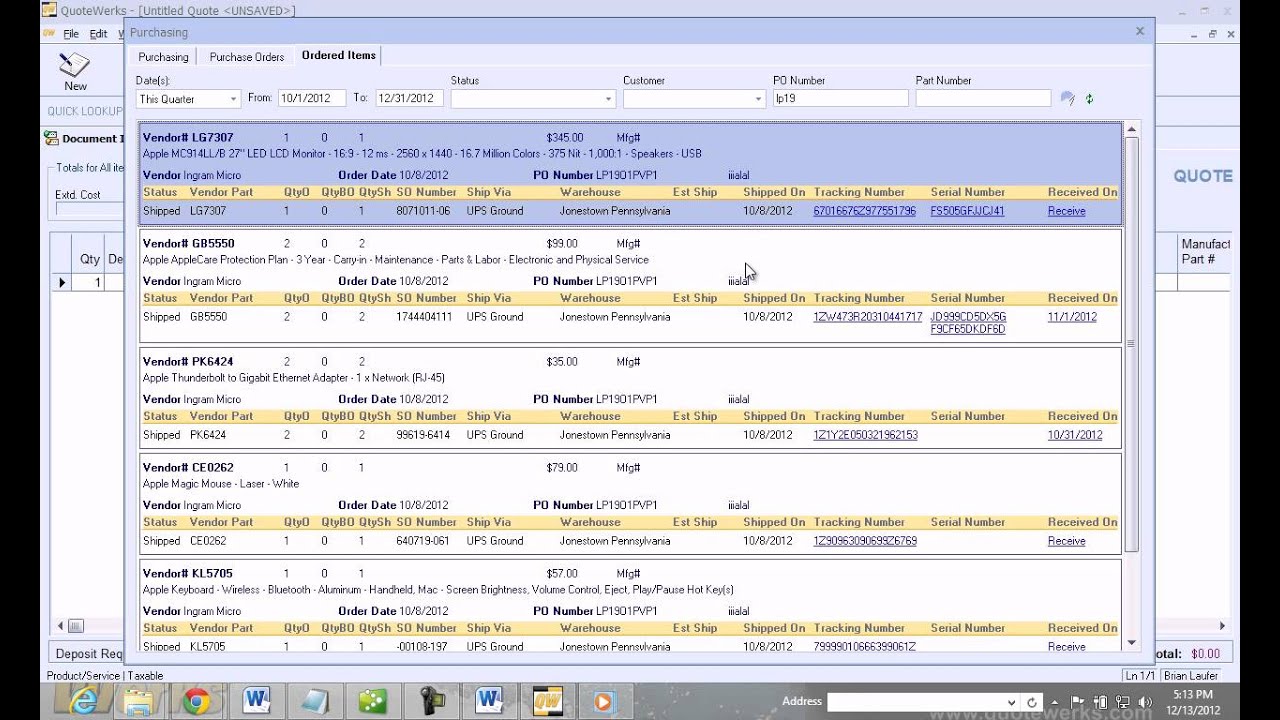Click the PO Number field containing lp19
The width and height of the screenshot is (1280, 720).
click(x=840, y=98)
